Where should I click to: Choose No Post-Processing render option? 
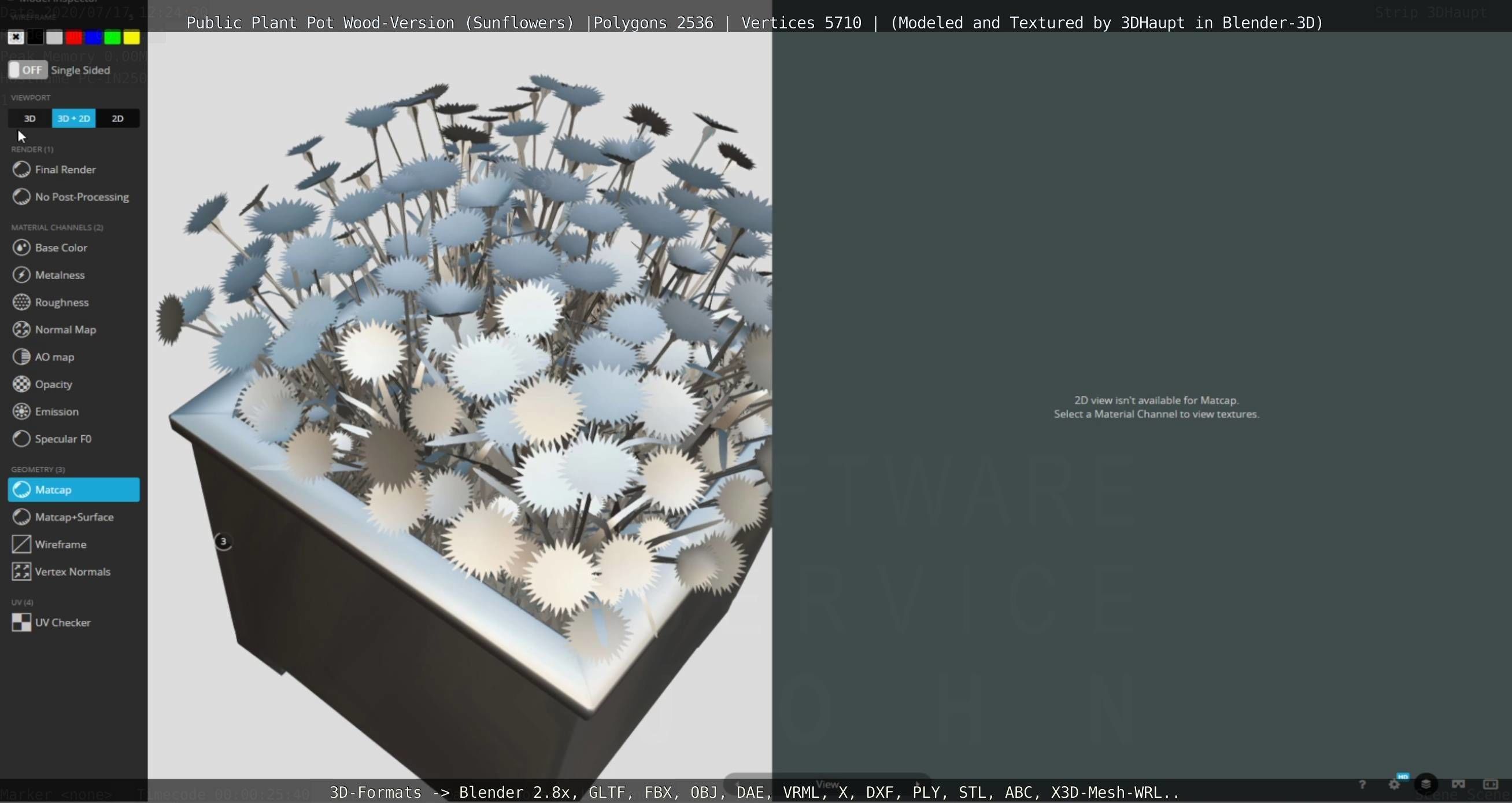74,197
